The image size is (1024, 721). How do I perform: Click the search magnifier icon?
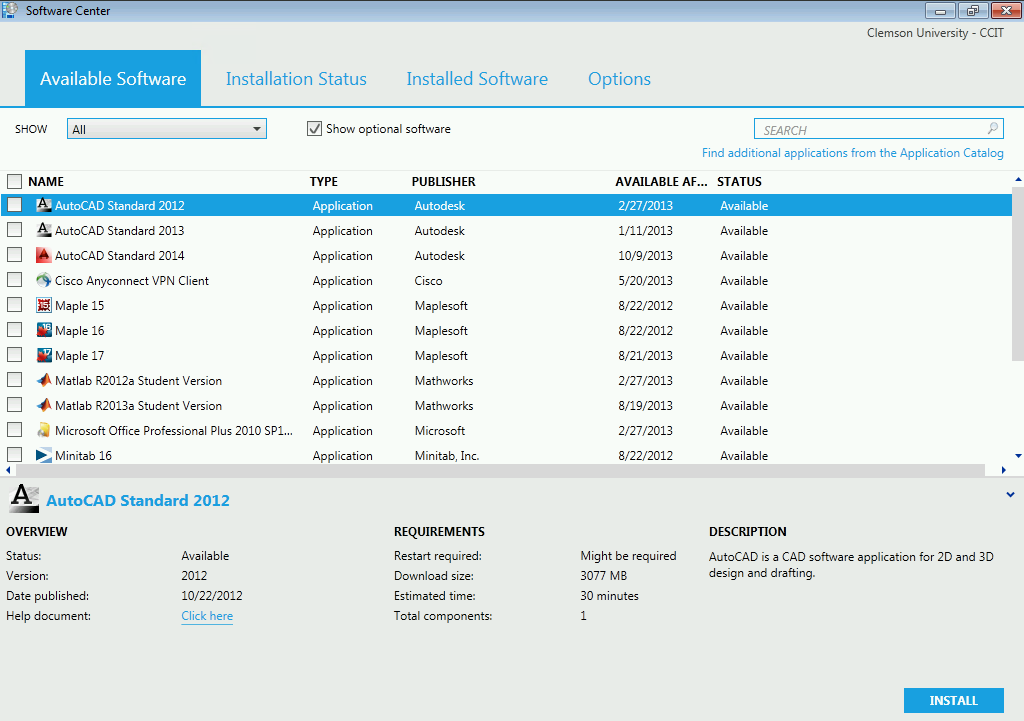tap(993, 129)
